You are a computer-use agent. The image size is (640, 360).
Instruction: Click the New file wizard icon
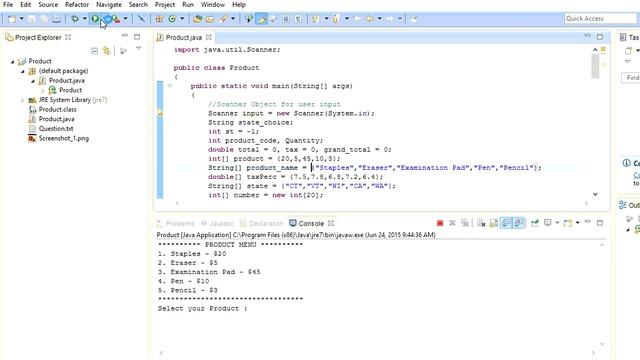pos(12,19)
